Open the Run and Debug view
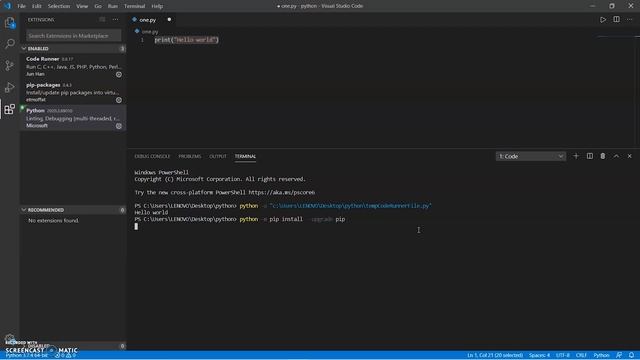 coord(10,87)
